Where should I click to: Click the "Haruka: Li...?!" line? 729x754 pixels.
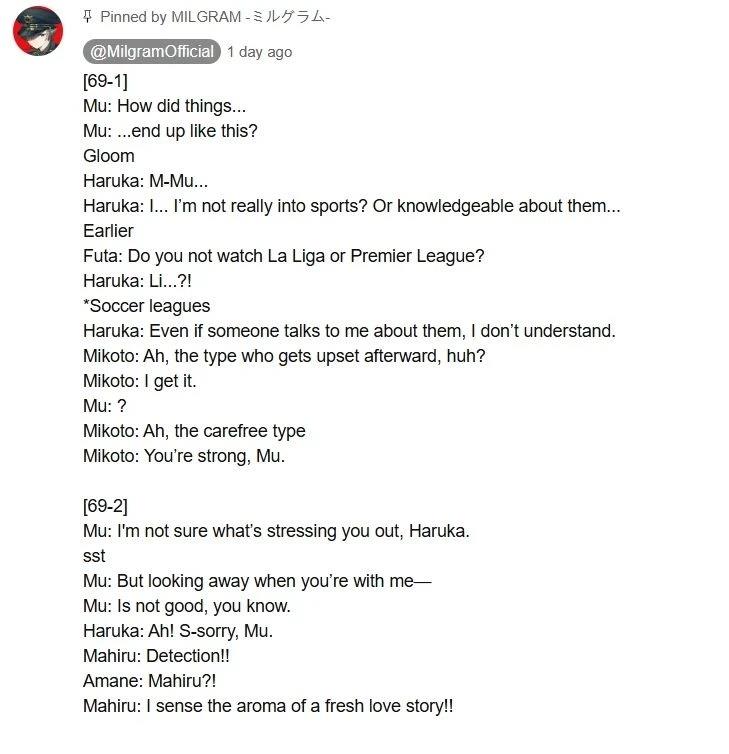(x=137, y=281)
